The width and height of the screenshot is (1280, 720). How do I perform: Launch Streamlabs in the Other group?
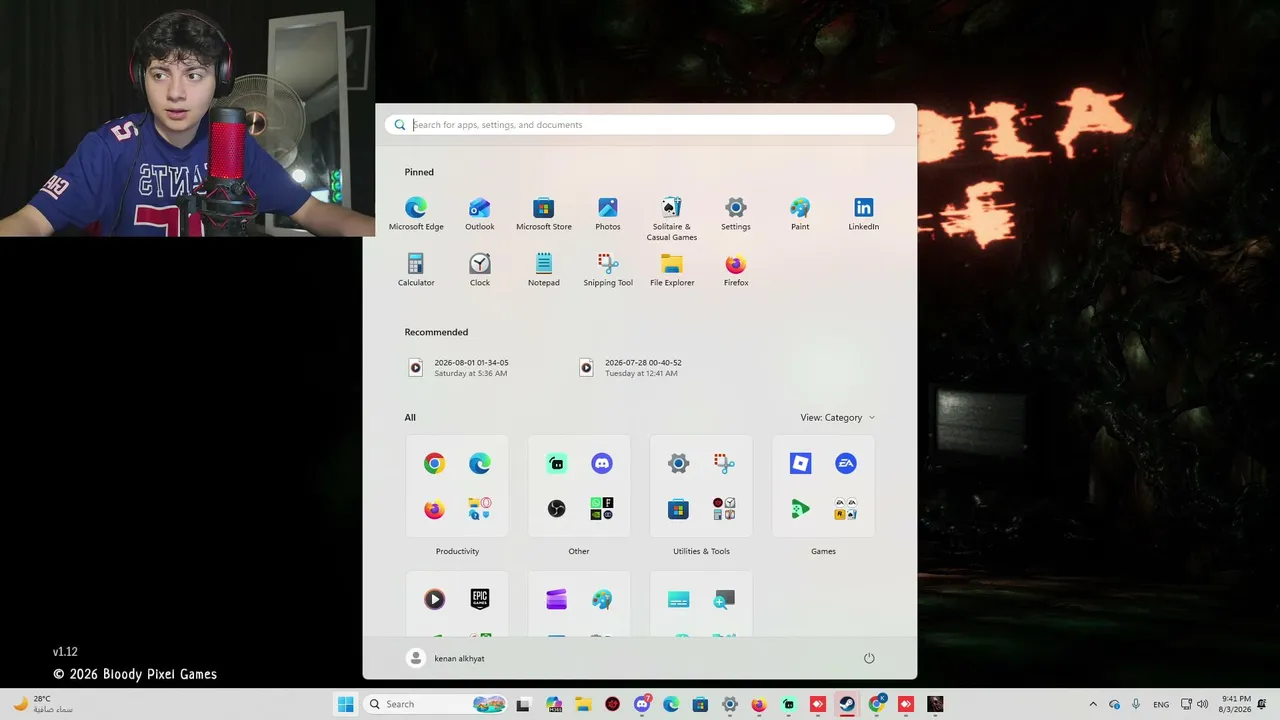click(557, 463)
